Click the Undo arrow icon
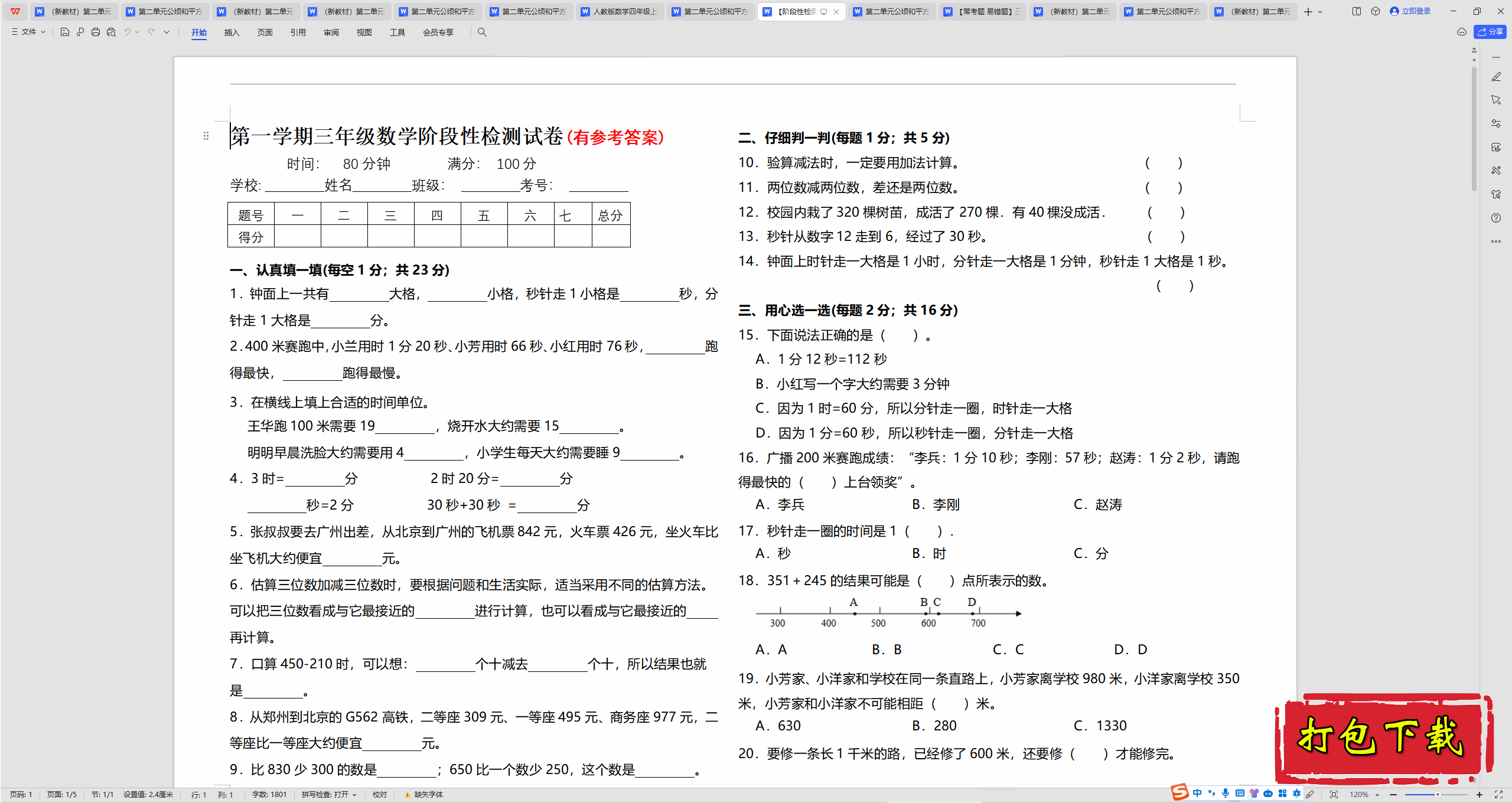Image resolution: width=1512 pixels, height=803 pixels. coord(127,32)
